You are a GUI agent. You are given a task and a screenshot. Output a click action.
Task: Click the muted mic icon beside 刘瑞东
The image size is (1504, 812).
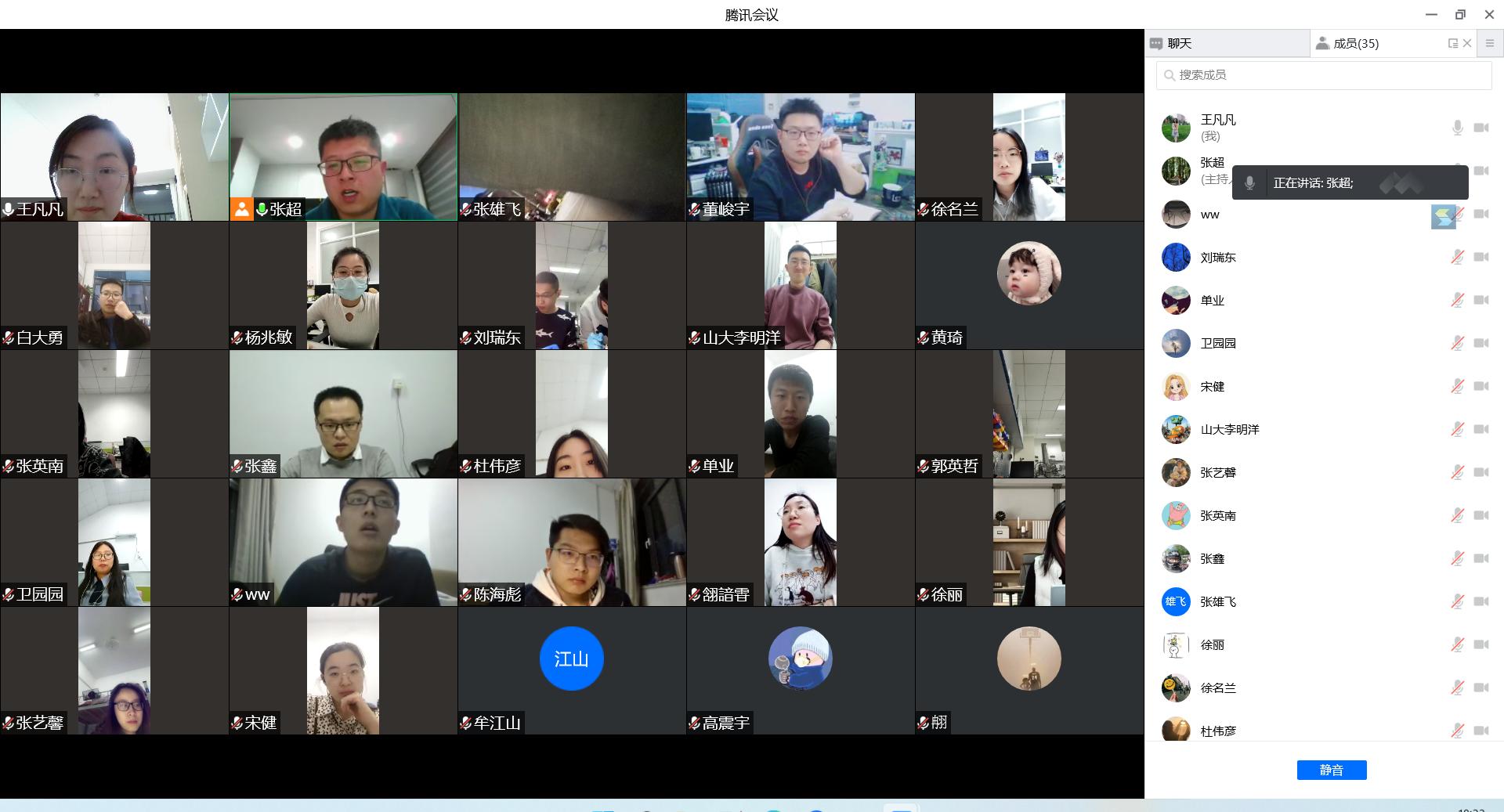click(1457, 257)
